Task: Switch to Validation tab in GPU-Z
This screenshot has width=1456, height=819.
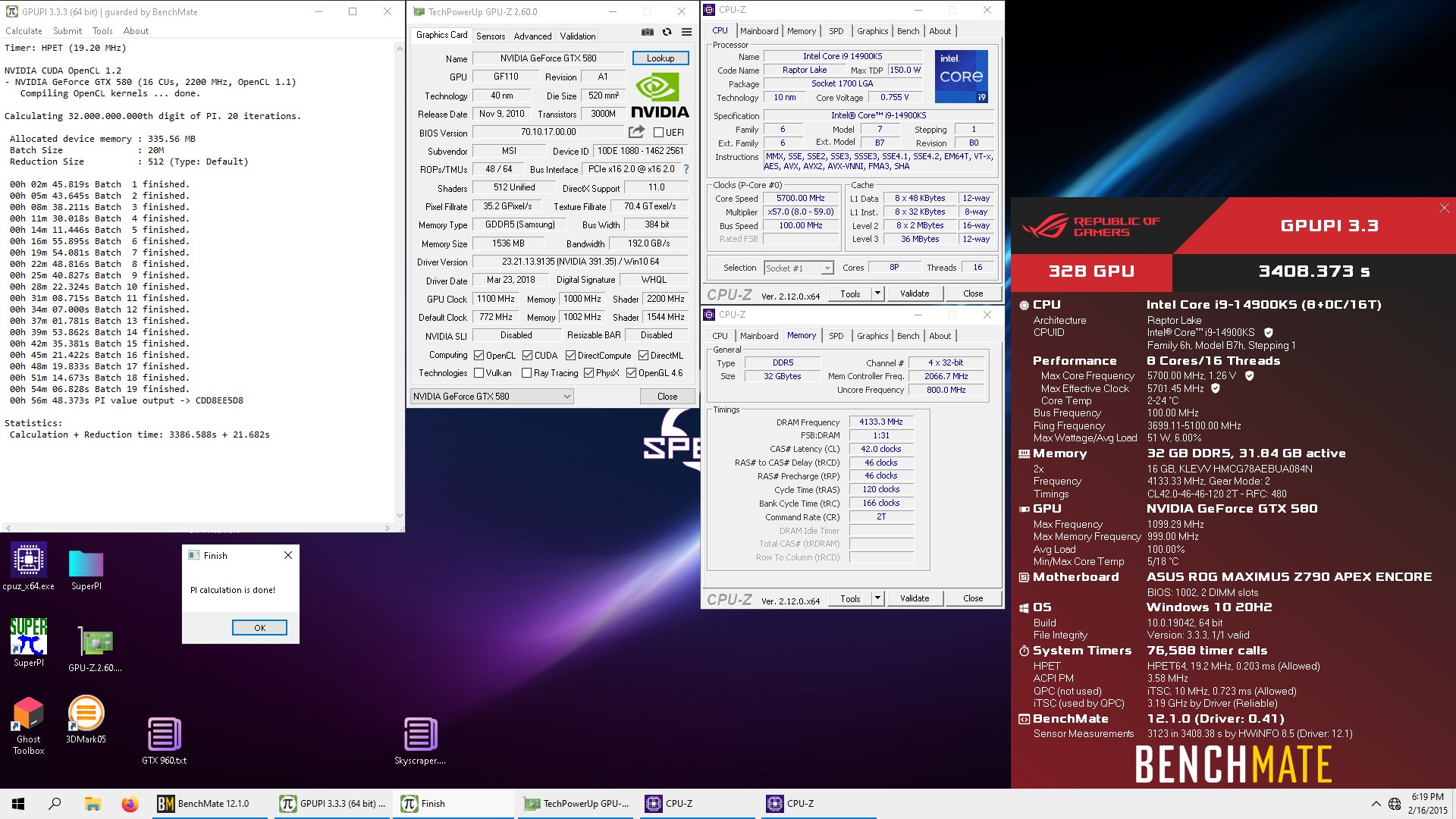Action: coord(578,36)
